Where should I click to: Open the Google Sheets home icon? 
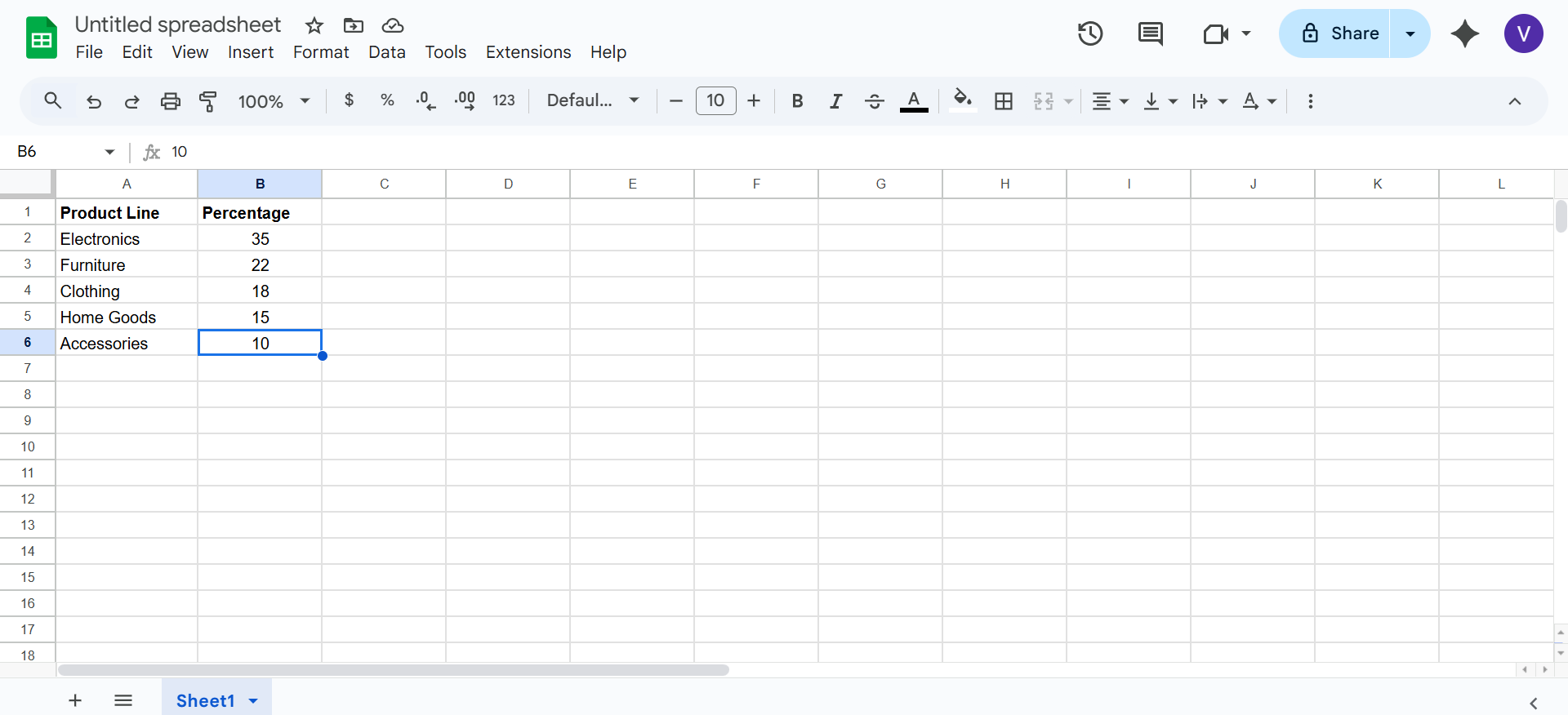42,38
